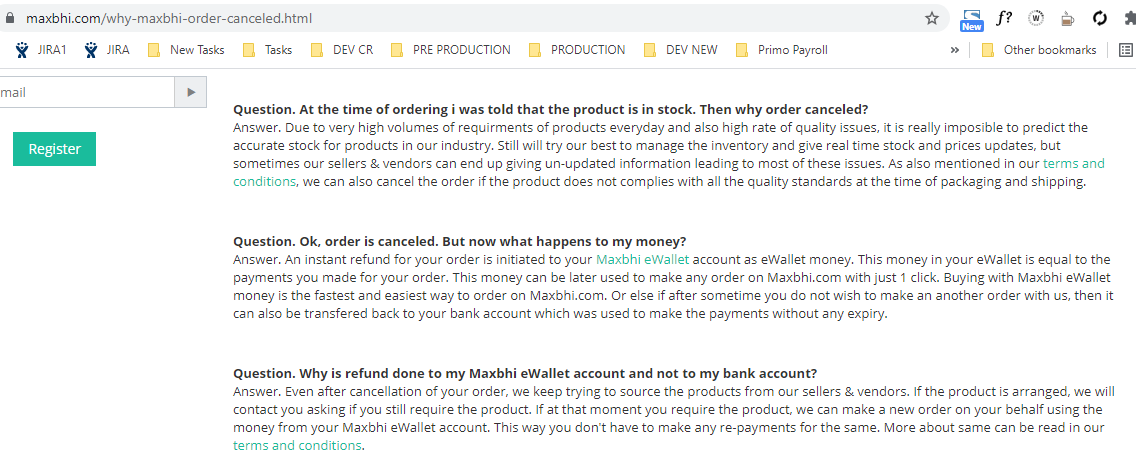This screenshot has width=1136, height=470.
Task: Open the Other bookmarks folder
Action: tap(1038, 50)
